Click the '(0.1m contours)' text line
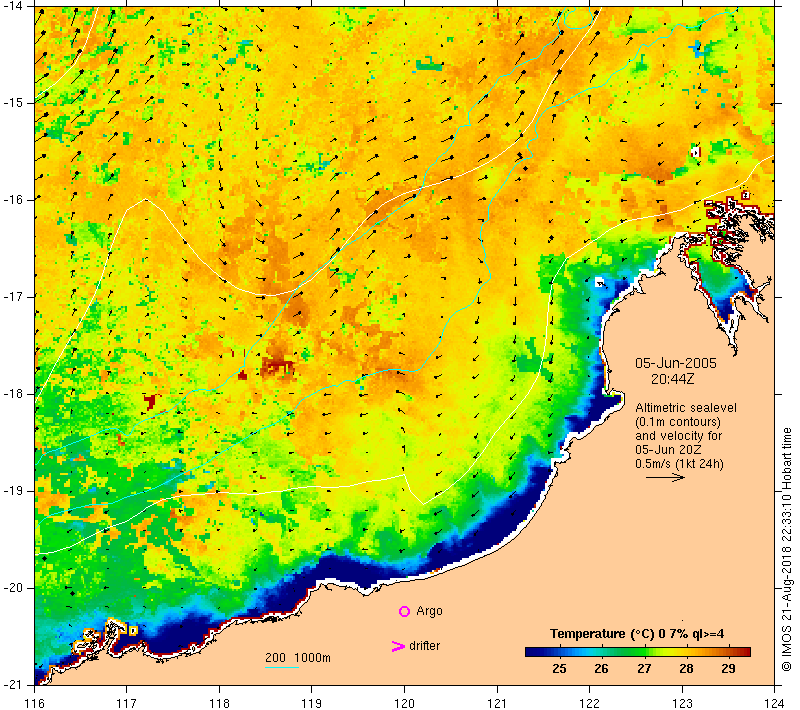This screenshot has width=800, height=710. (x=678, y=422)
